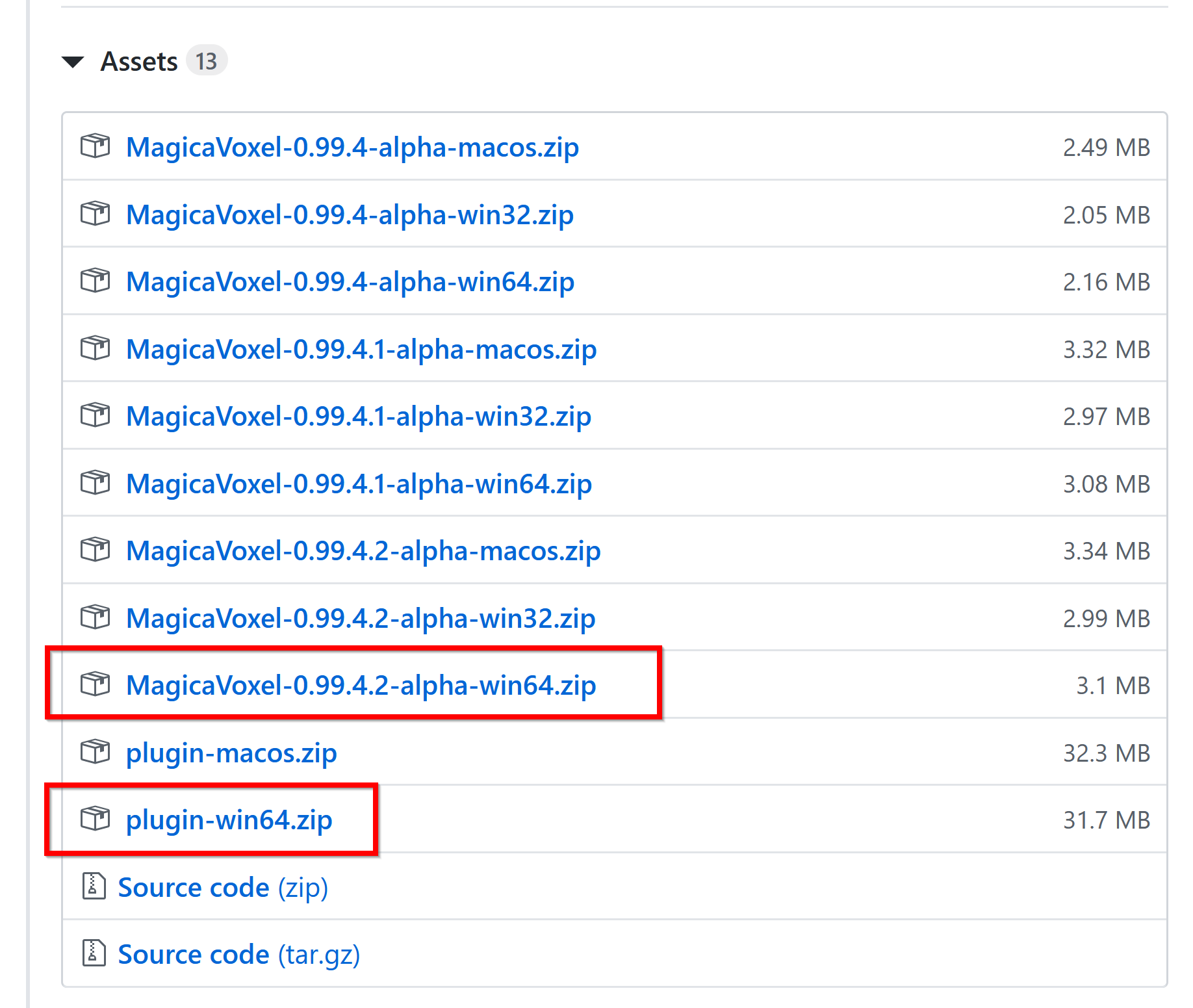Screen dimensions: 1193x1008
Task: Download MagicaVoxel-0.99.4-alpha-macos.zip
Action: pos(352,148)
